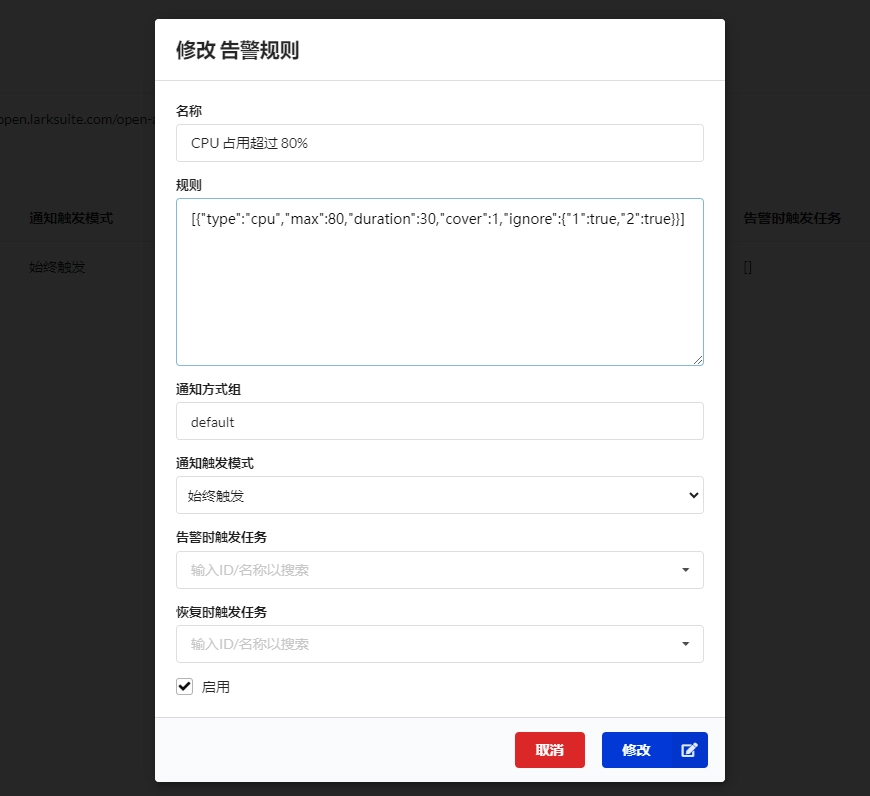This screenshot has width=870, height=796.
Task: Open the 通知触发模式 dropdown
Action: coord(440,495)
